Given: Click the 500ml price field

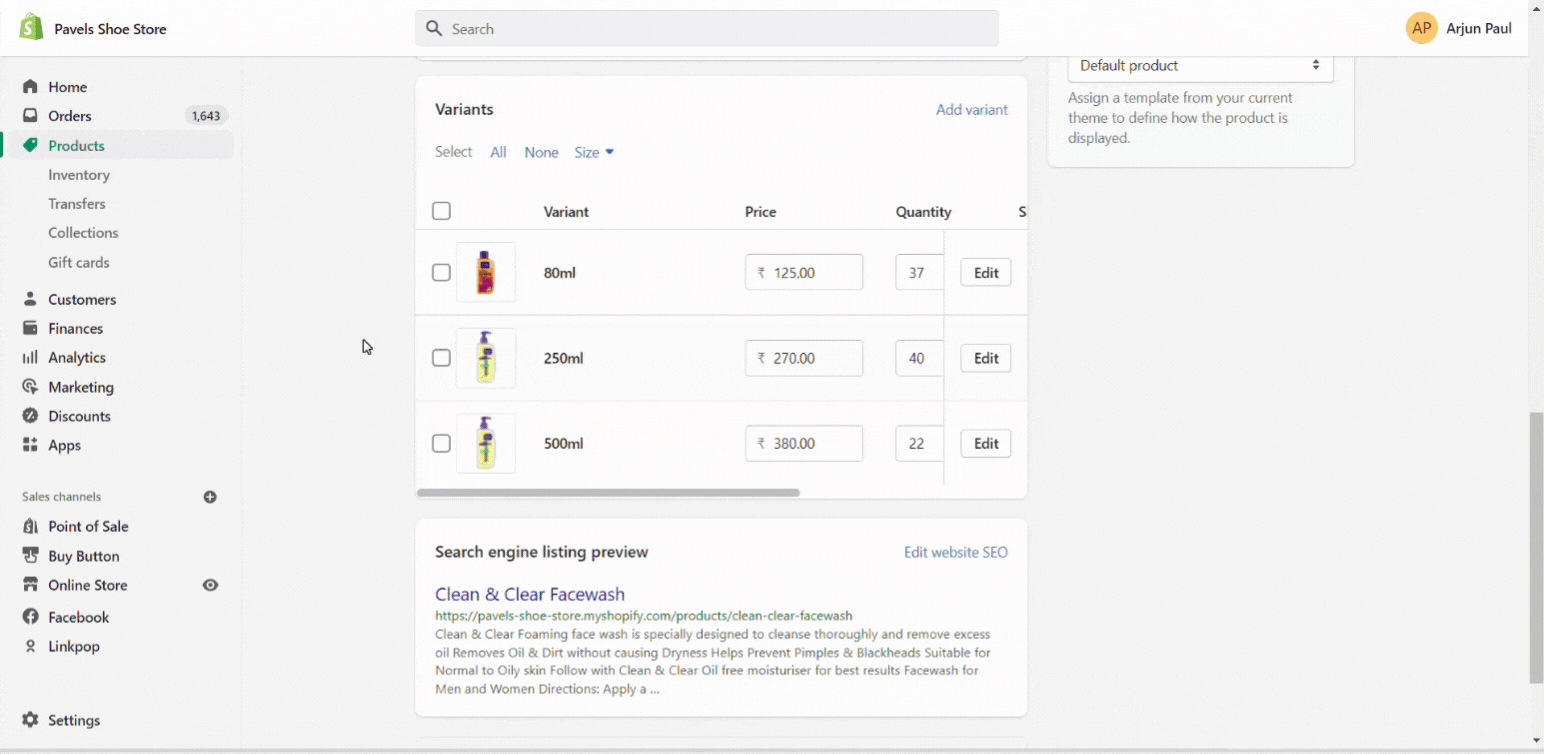Looking at the screenshot, I should (804, 443).
